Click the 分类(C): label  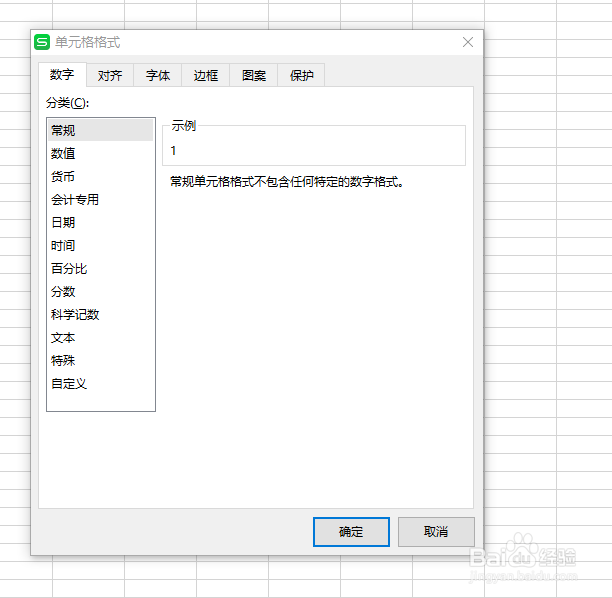[x=68, y=103]
